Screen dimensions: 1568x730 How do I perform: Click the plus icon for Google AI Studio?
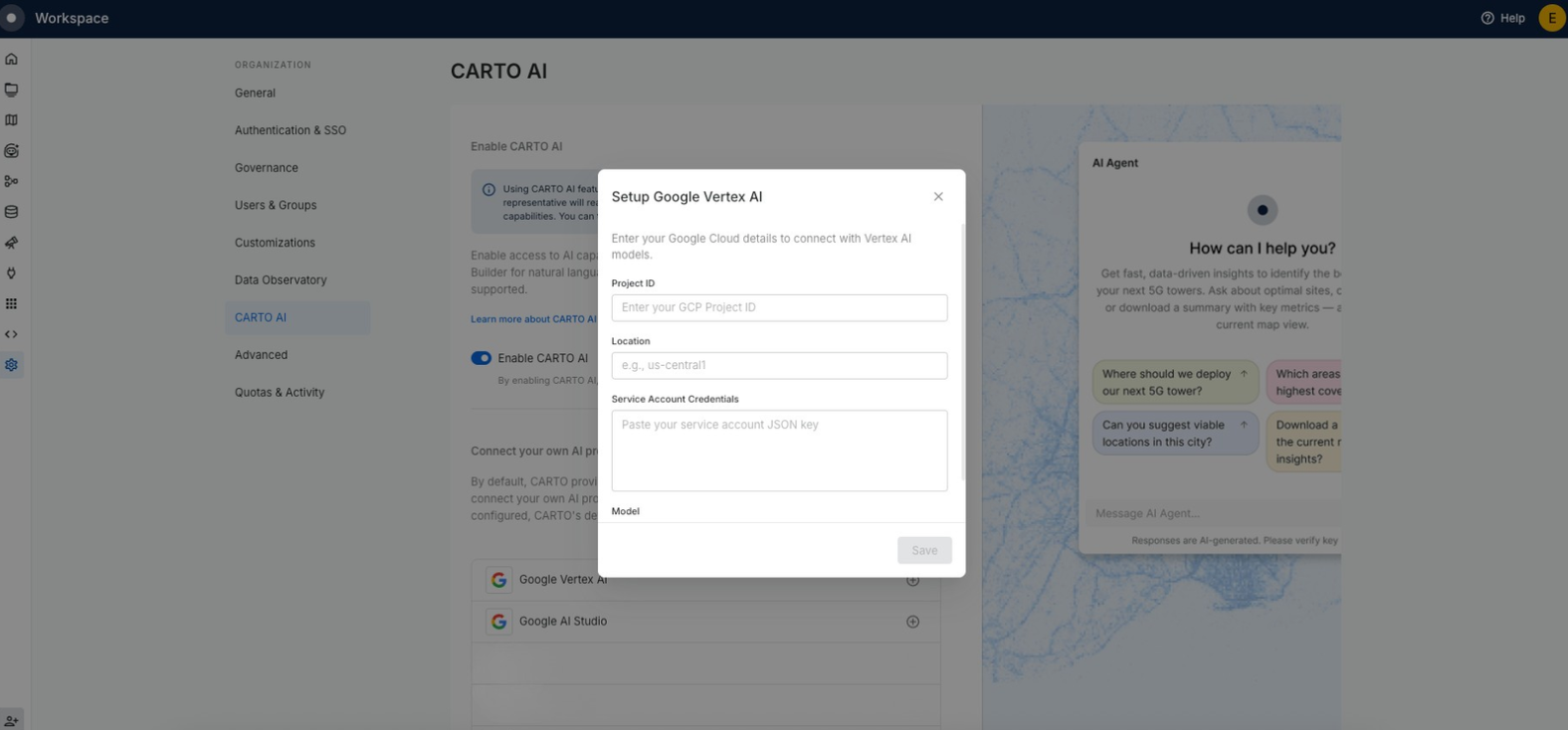tap(912, 622)
